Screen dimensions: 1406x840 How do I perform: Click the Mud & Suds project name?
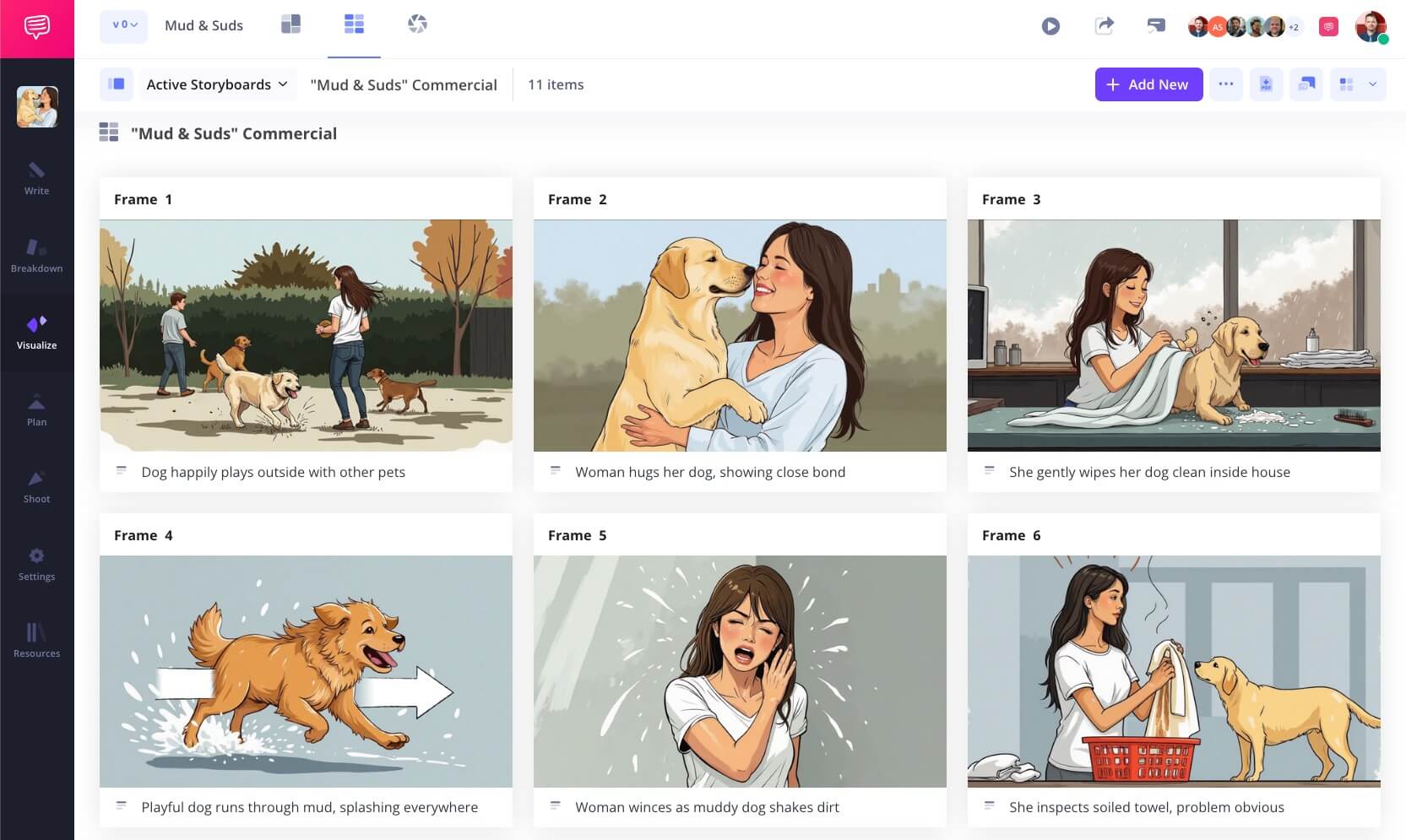(x=204, y=25)
